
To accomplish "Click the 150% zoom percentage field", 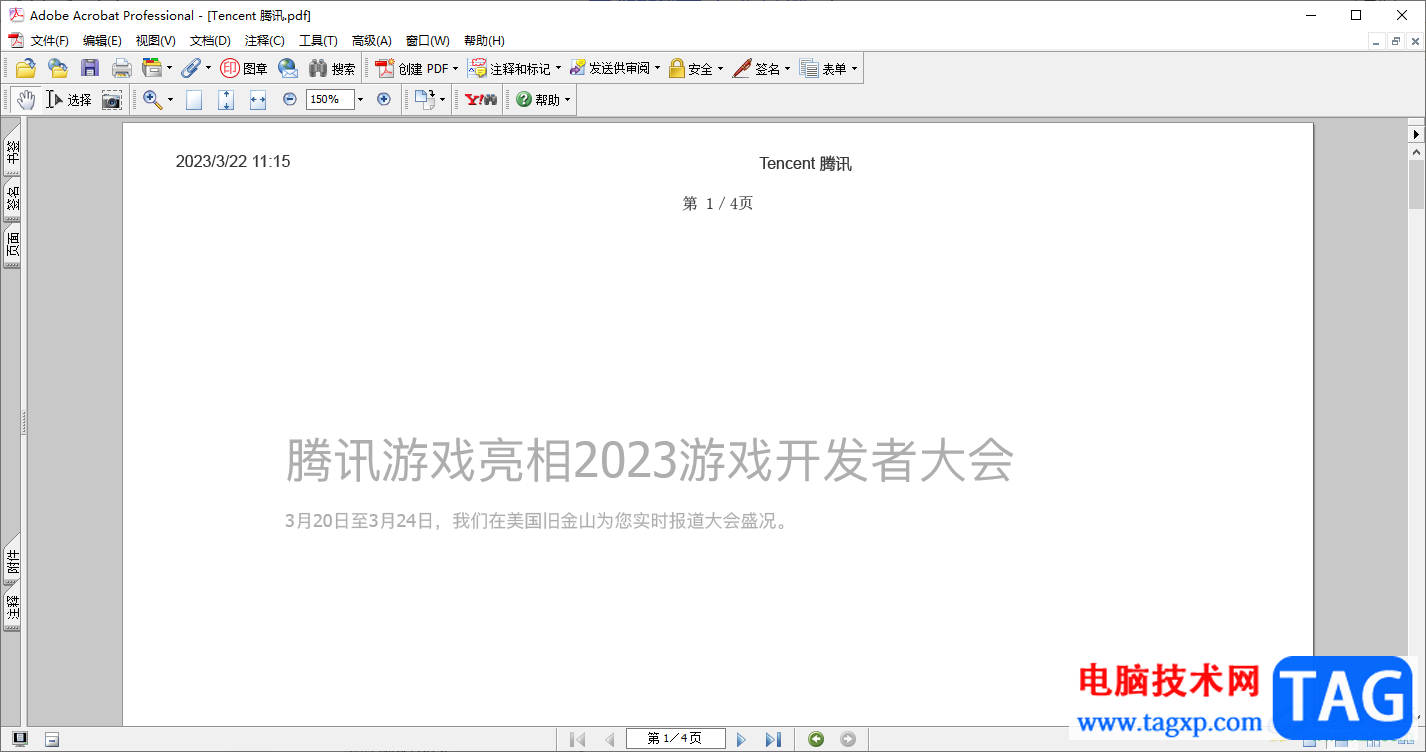I will tap(329, 99).
